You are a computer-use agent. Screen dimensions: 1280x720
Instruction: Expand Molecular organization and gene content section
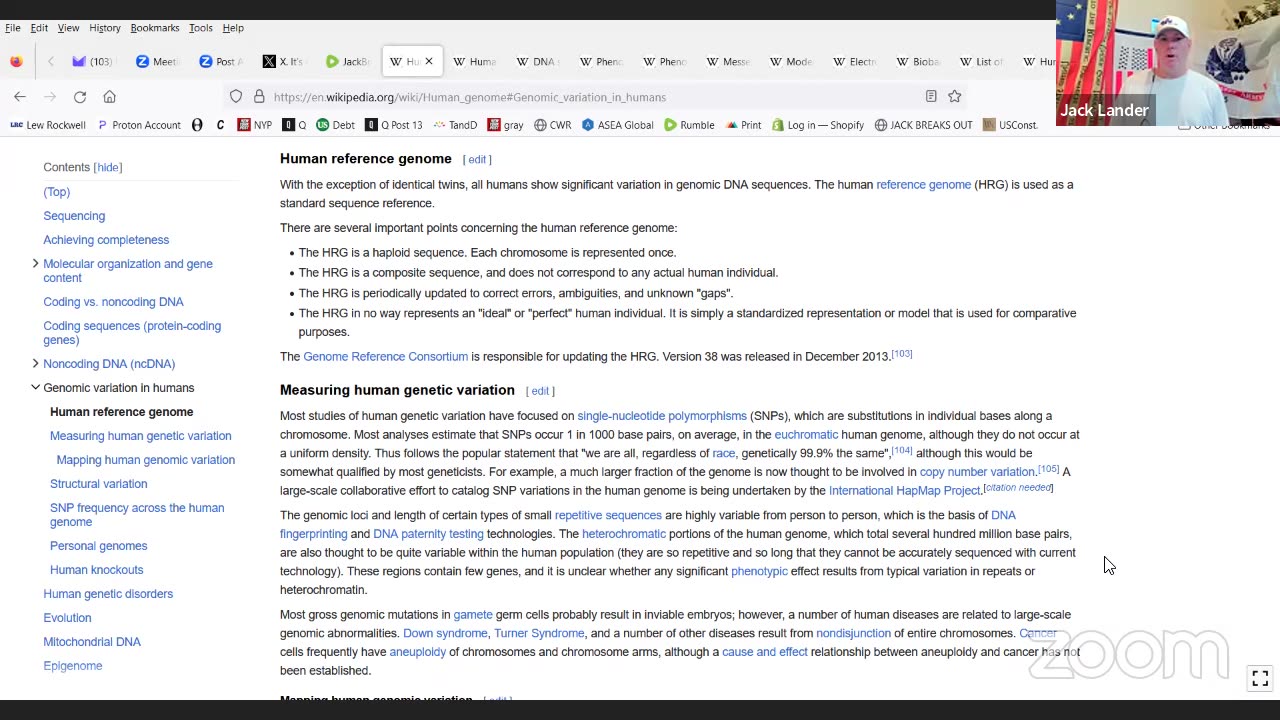[35, 264]
